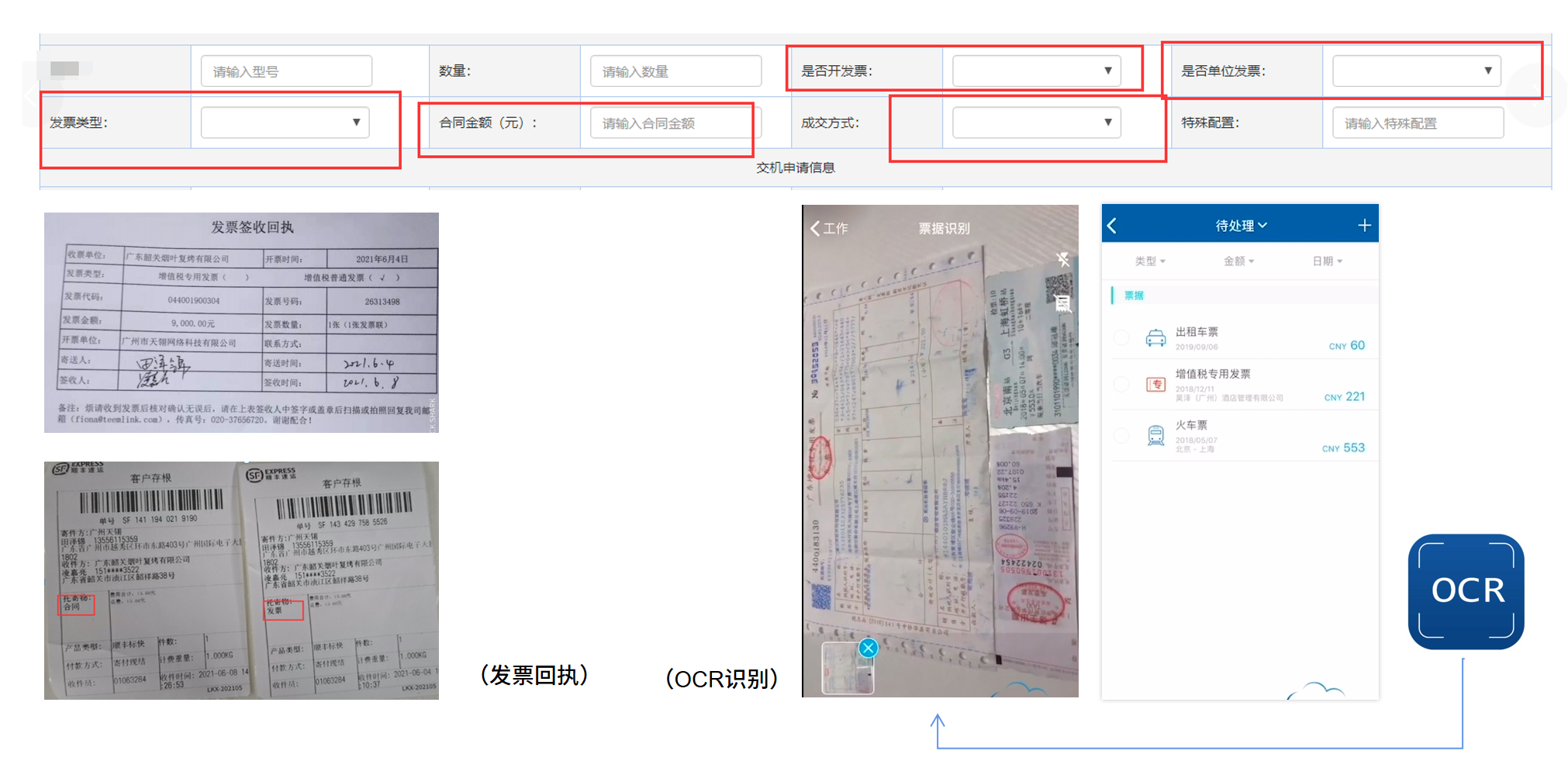Open the 金额 sort menu
The width and height of the screenshot is (1568, 768).
click(x=1238, y=261)
